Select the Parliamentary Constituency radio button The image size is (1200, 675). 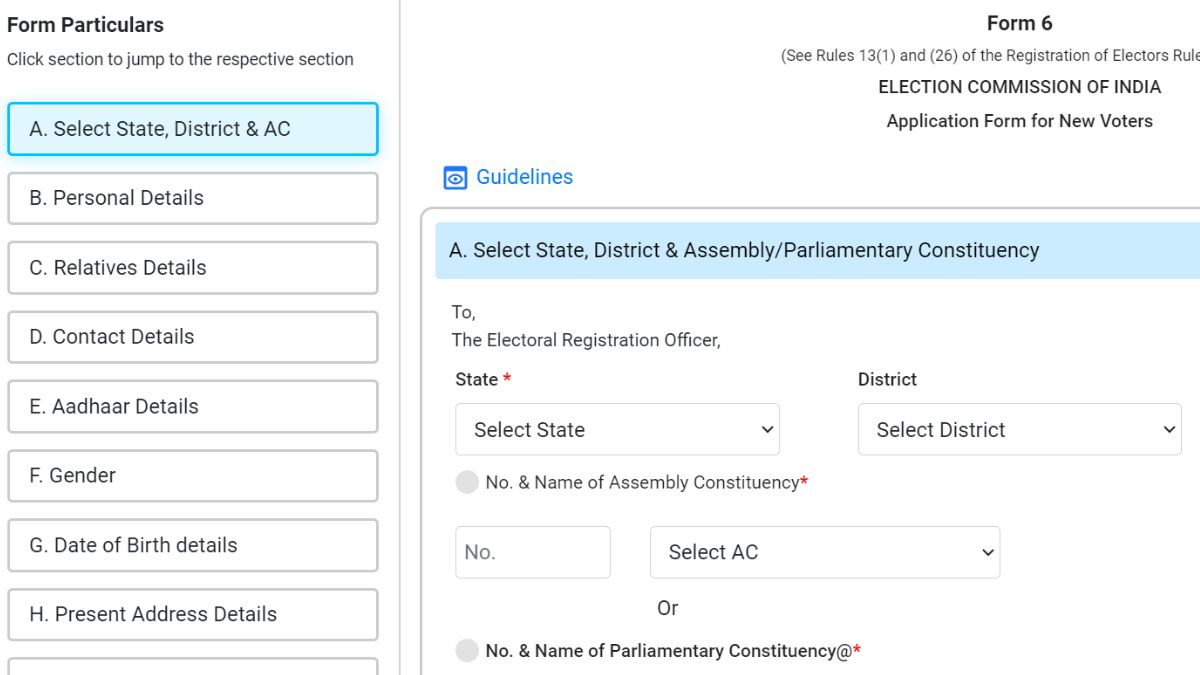[x=466, y=650]
